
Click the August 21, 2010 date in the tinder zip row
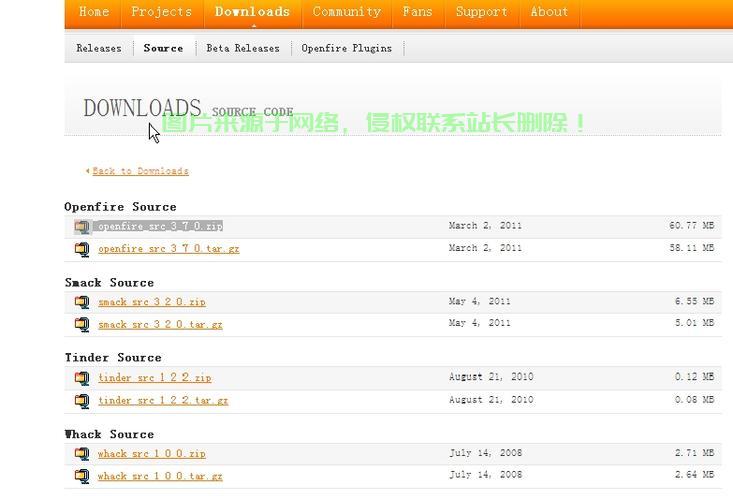click(491, 376)
